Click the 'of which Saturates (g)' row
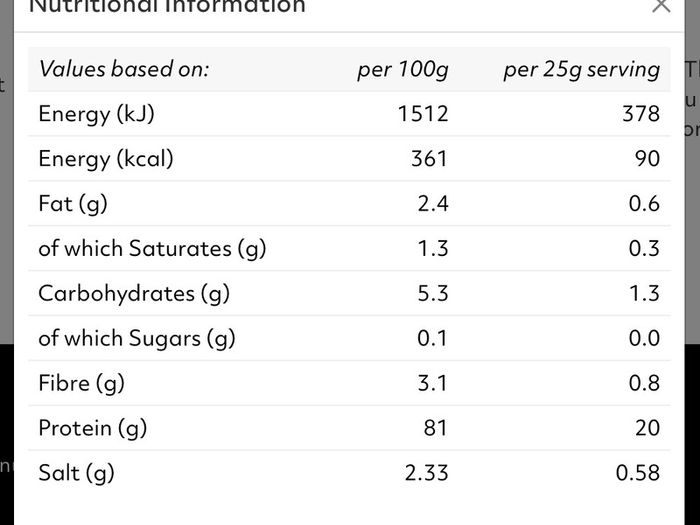Screen dimensions: 700x525 pyautogui.click(x=349, y=248)
